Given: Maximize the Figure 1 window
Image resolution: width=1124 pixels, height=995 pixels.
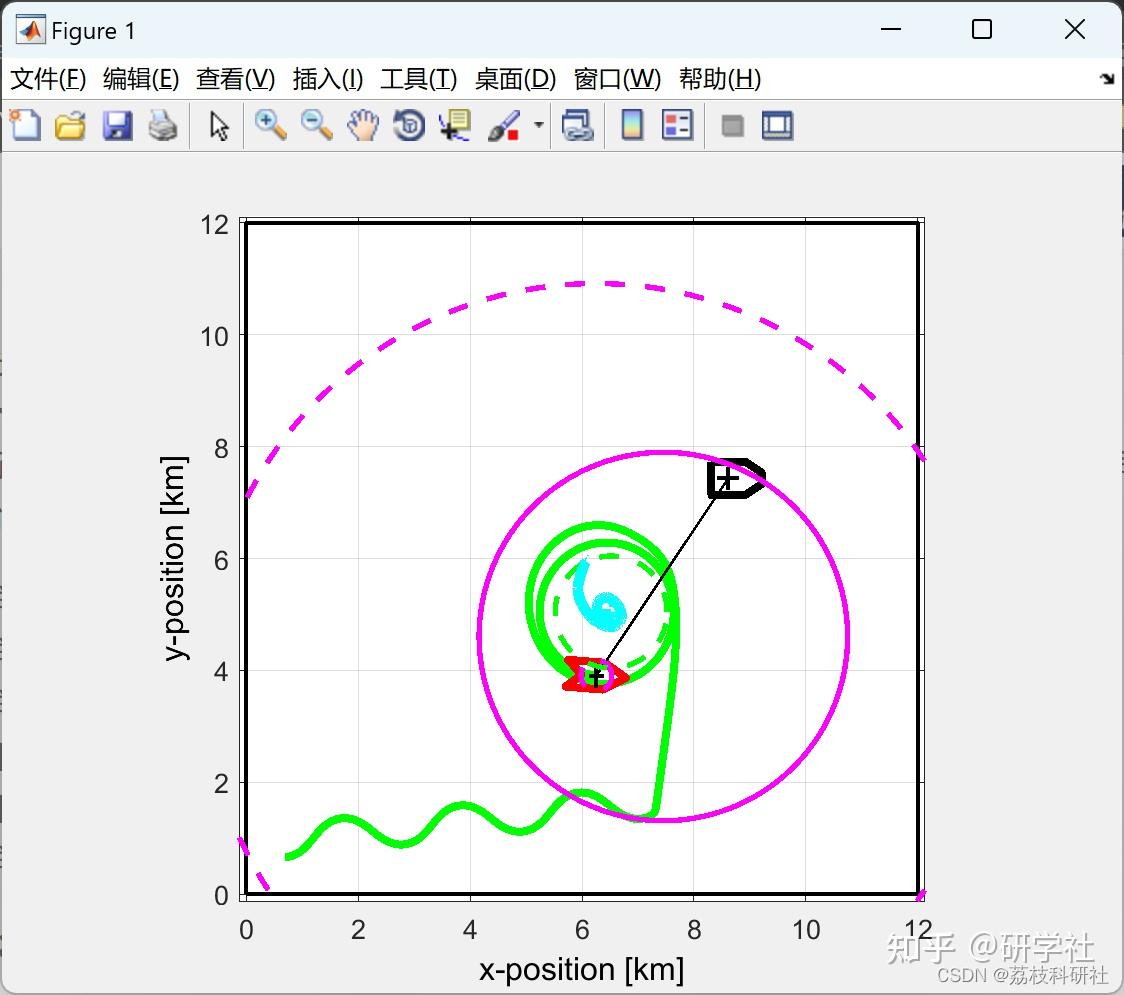Looking at the screenshot, I should click(x=981, y=29).
